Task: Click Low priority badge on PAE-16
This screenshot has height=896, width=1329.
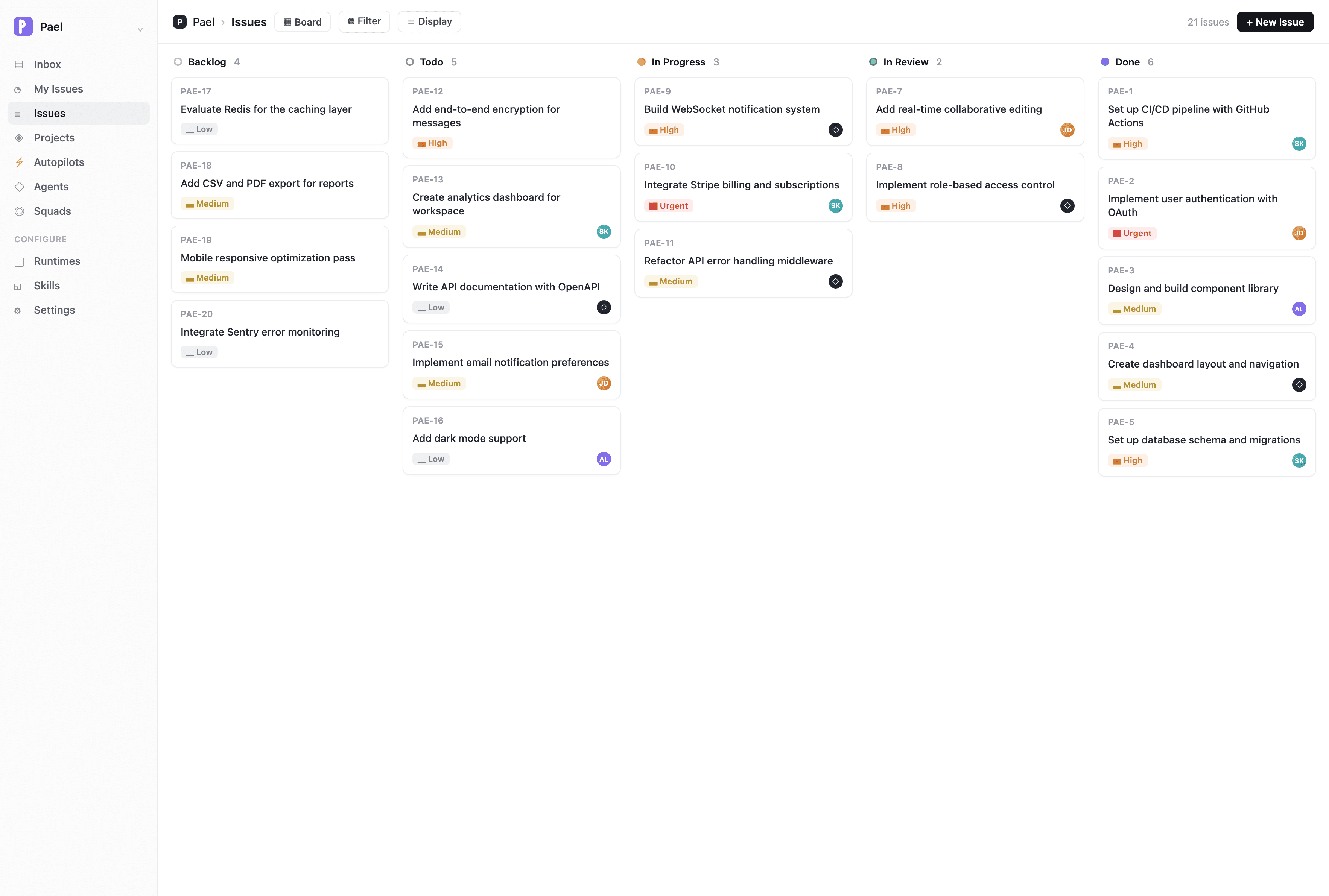Action: [x=431, y=459]
